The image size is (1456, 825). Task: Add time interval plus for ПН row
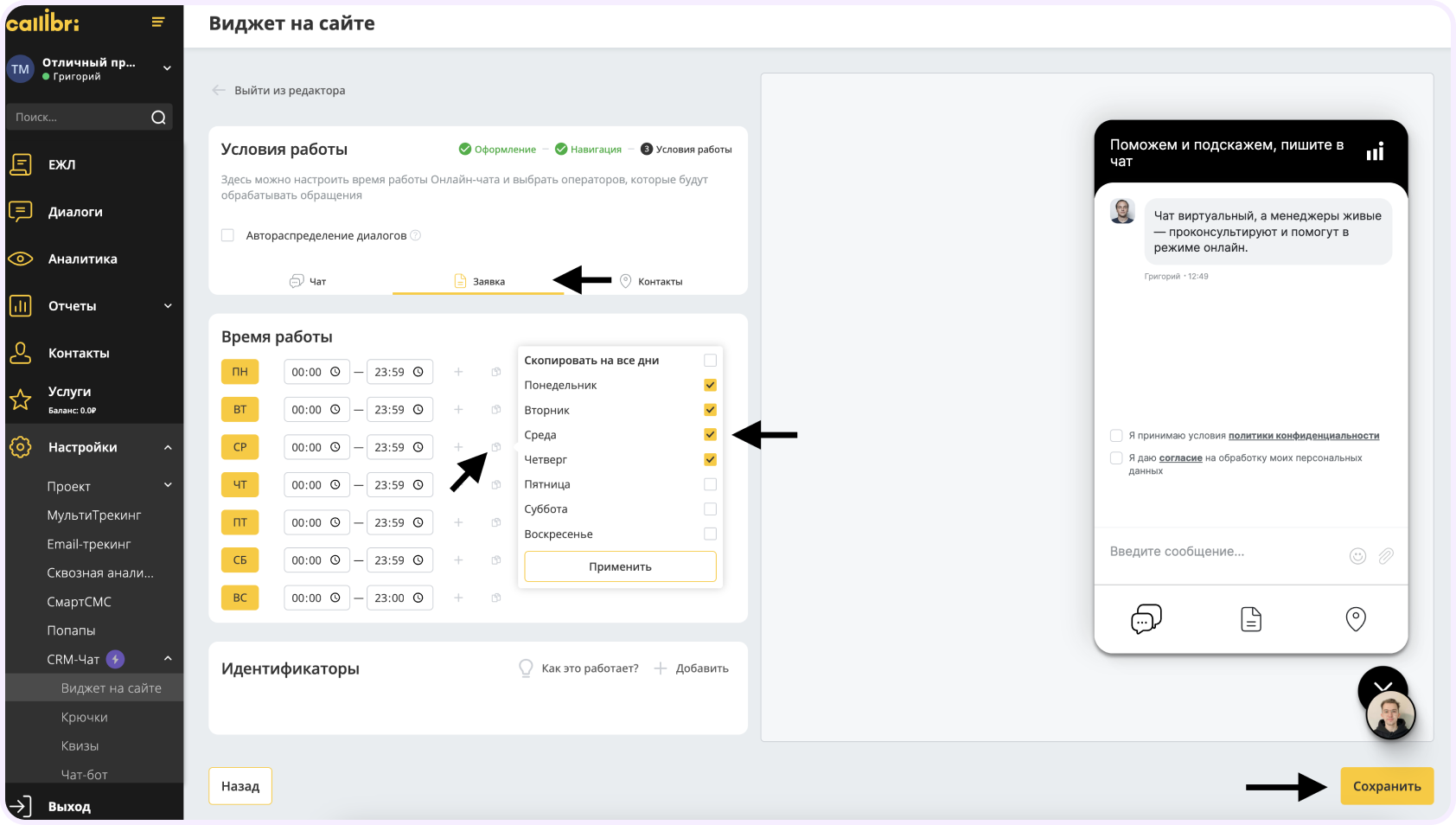click(458, 372)
